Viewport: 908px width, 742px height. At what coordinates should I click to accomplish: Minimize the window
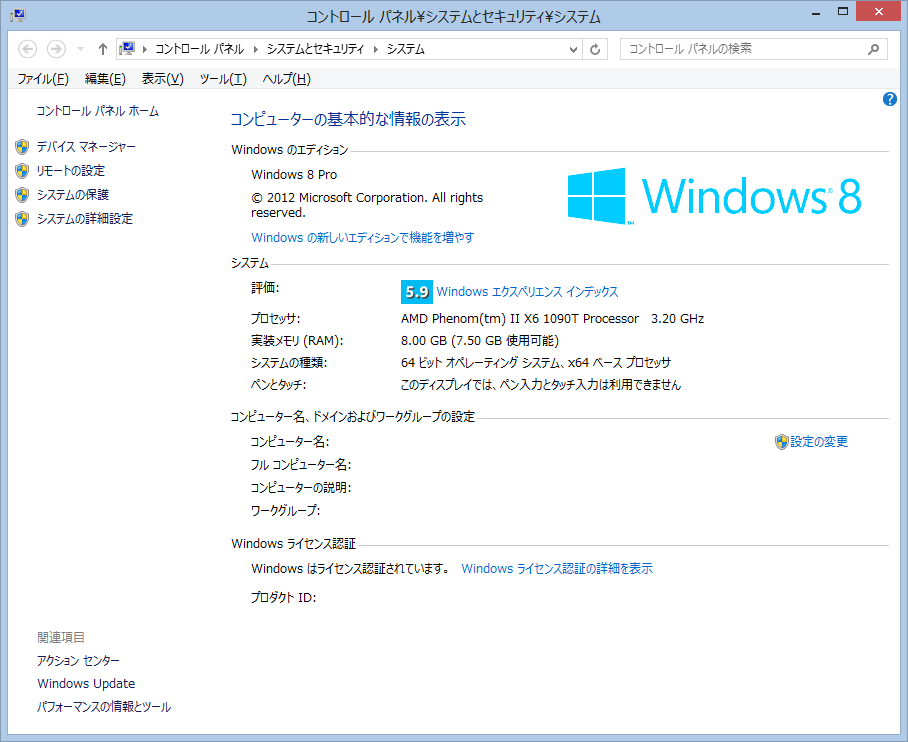click(817, 13)
